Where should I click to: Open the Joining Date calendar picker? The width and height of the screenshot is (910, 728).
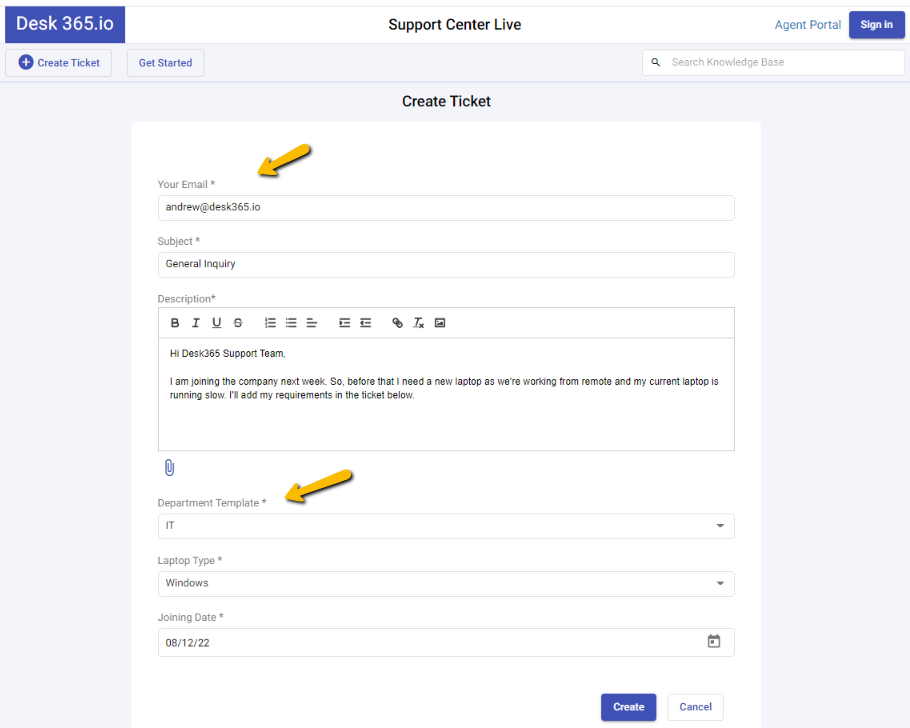pyautogui.click(x=713, y=641)
